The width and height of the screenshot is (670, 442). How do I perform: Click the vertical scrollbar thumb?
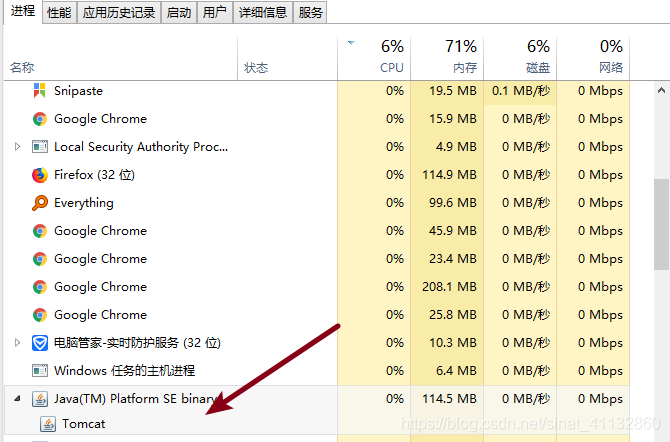pos(661,224)
